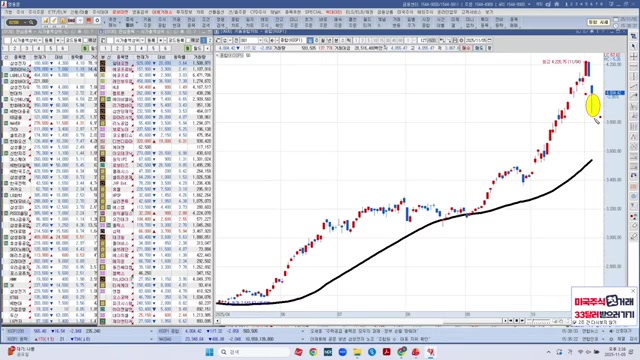Open File Explorer from the taskbar
Viewport: 640px width, 360px height.
point(357,352)
